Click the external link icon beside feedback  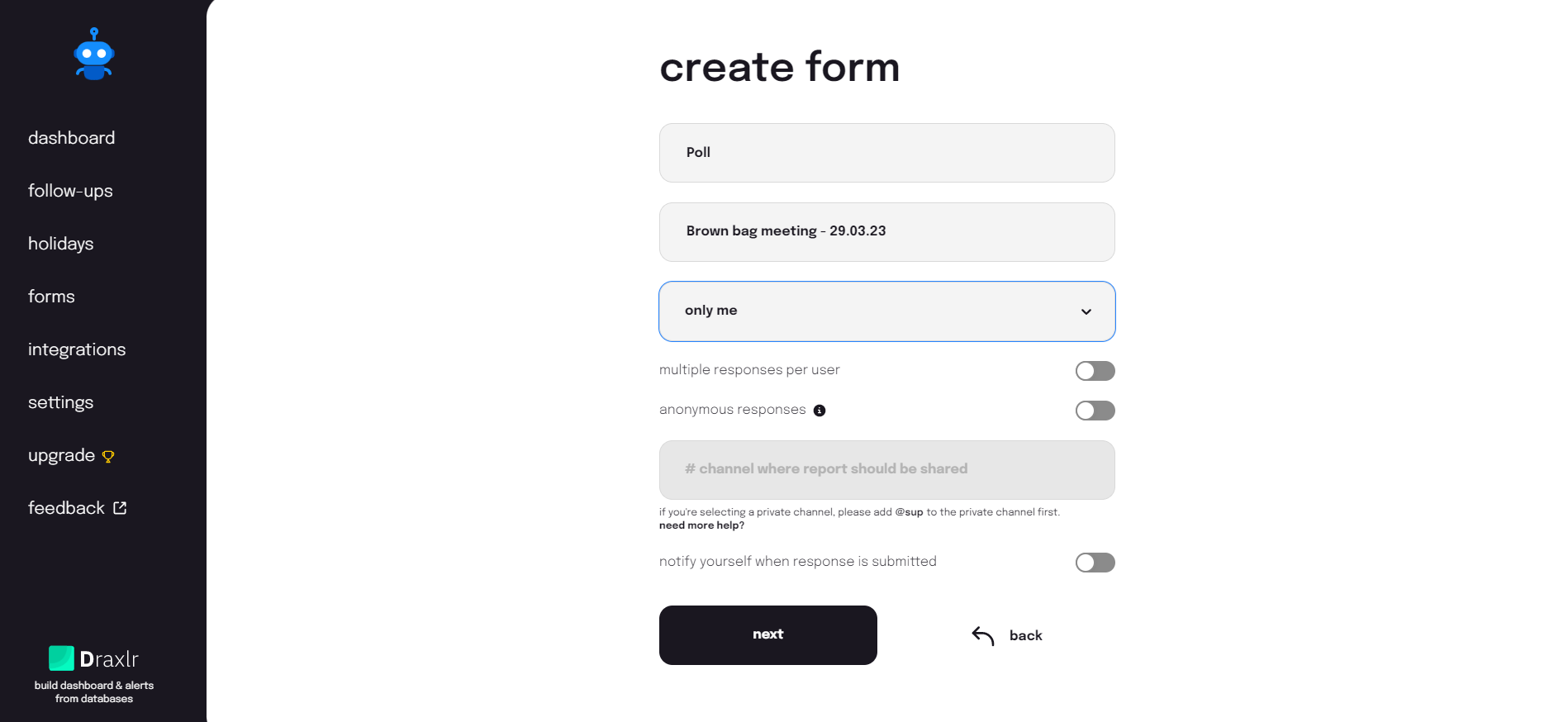pyautogui.click(x=120, y=508)
